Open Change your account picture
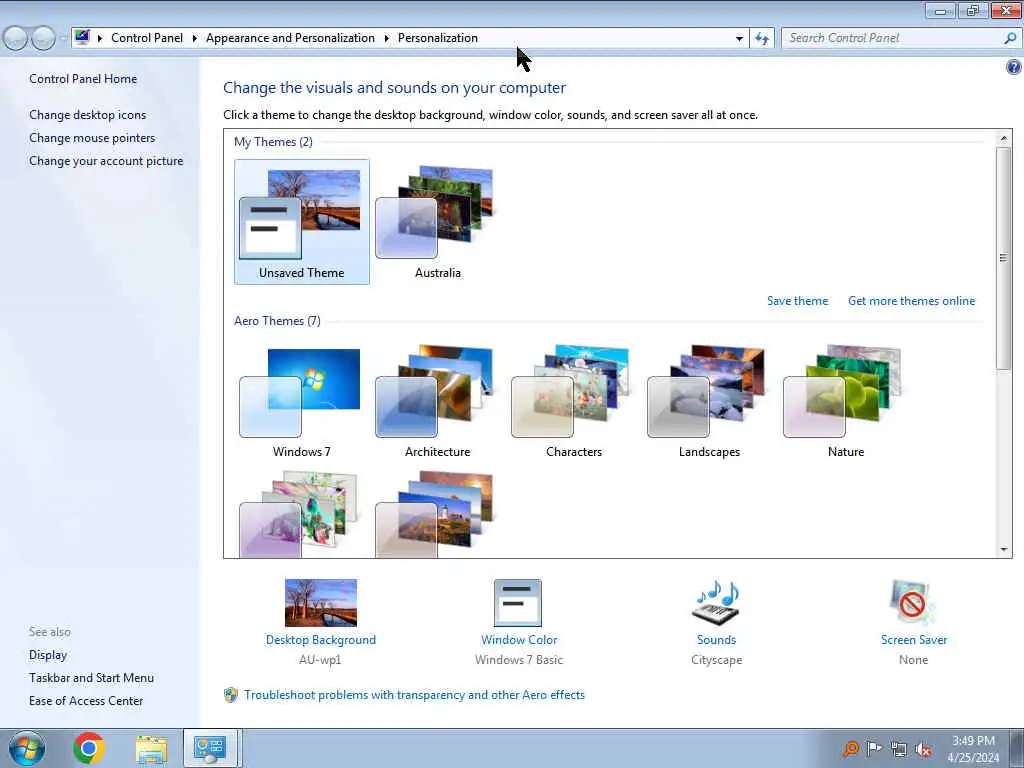Screen dimensions: 1024x768 [106, 161]
